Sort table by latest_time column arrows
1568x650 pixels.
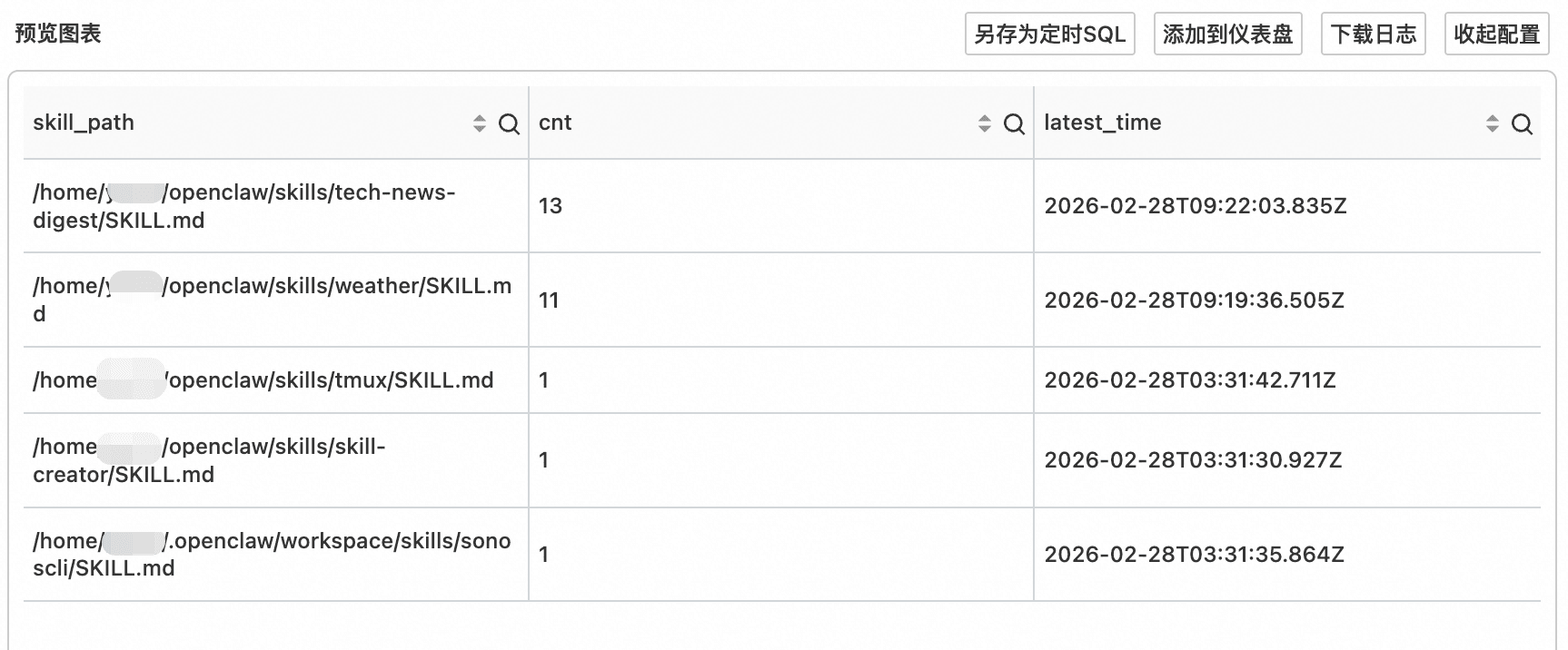pyautogui.click(x=1492, y=123)
